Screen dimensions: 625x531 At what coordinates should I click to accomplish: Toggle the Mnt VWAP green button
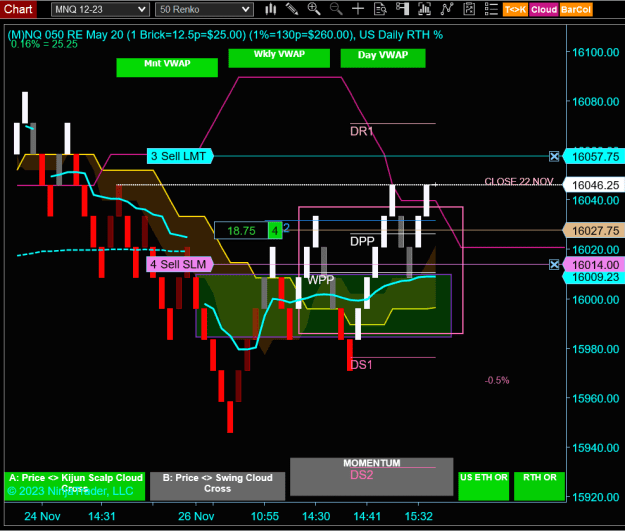pyautogui.click(x=167, y=67)
